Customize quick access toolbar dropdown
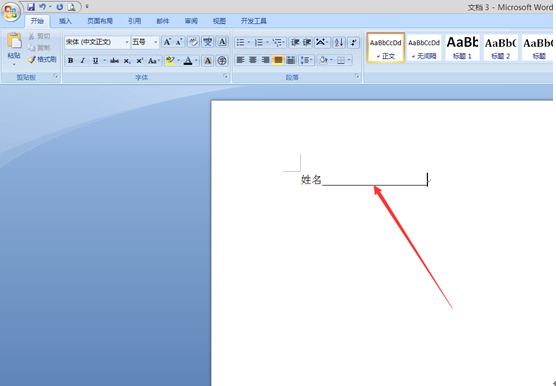The image size is (556, 386). 87,7
